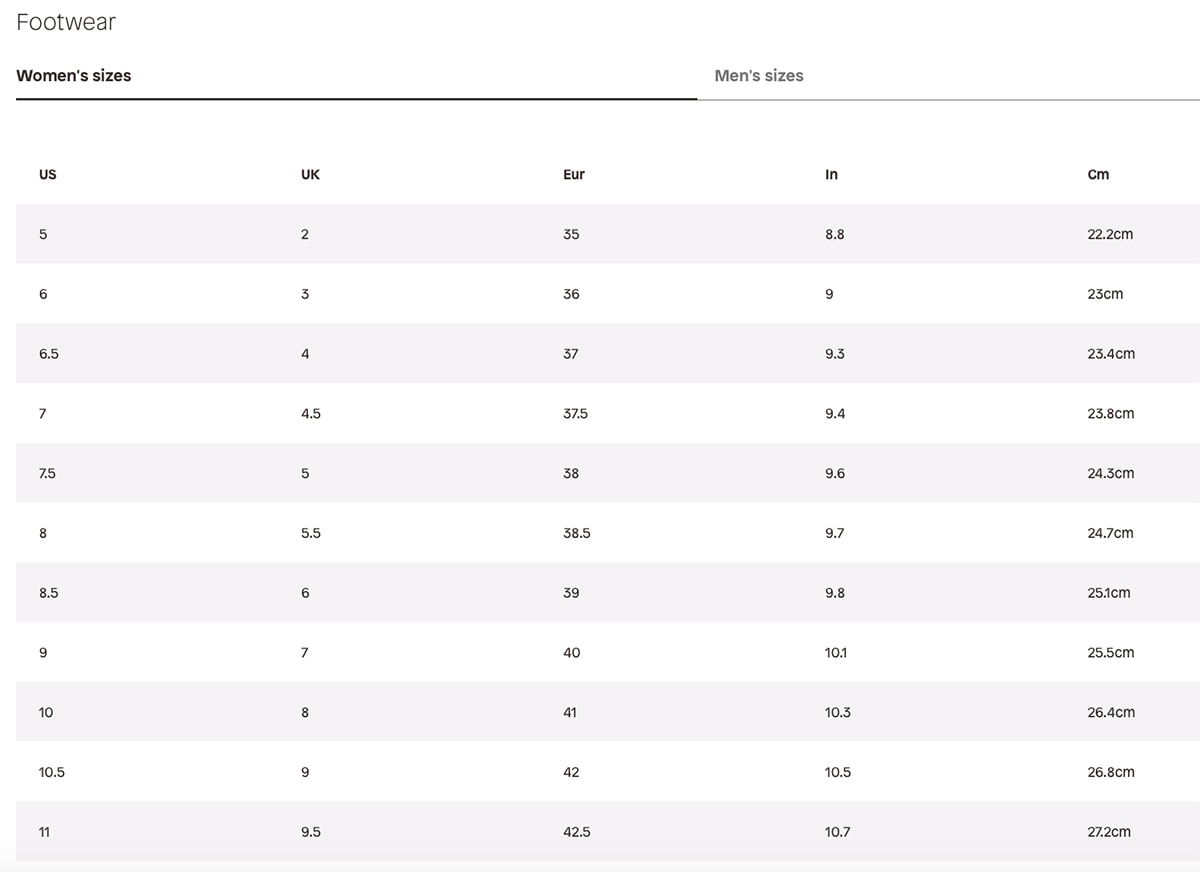This screenshot has width=1200, height=872.
Task: Click the UK column header
Action: click(x=310, y=174)
